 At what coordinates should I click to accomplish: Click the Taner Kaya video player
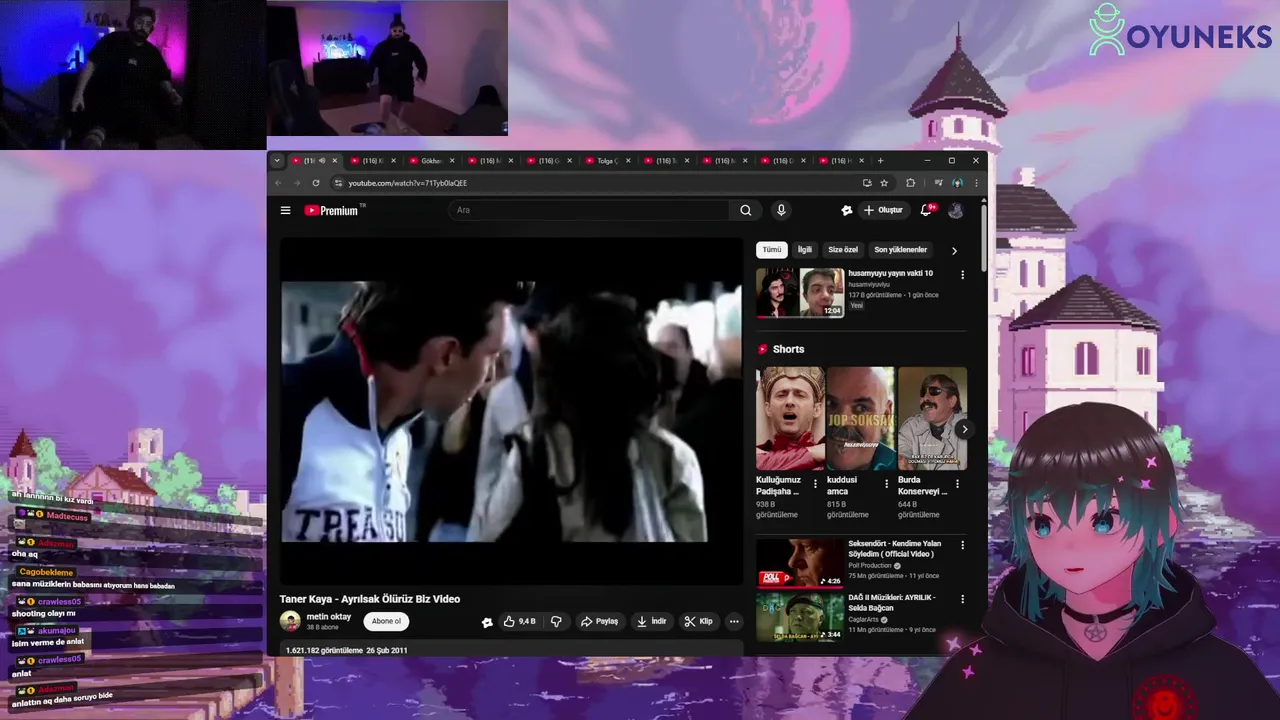(x=511, y=411)
